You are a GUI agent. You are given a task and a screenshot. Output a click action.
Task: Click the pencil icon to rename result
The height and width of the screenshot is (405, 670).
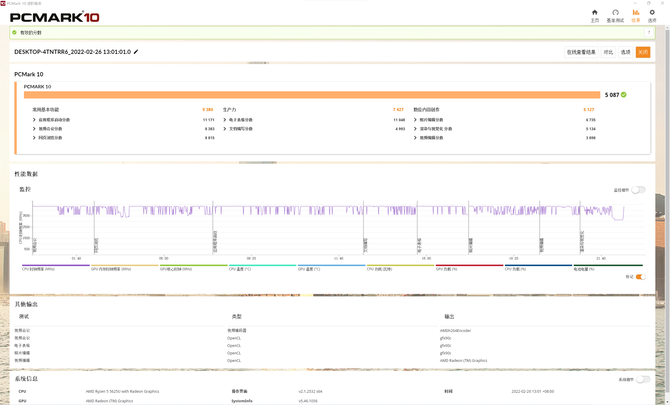137,52
